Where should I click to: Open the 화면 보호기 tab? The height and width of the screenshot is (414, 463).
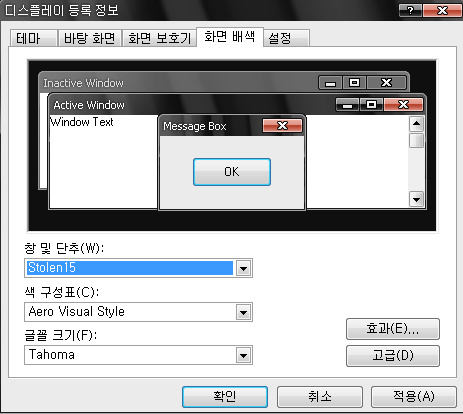[x=159, y=38]
